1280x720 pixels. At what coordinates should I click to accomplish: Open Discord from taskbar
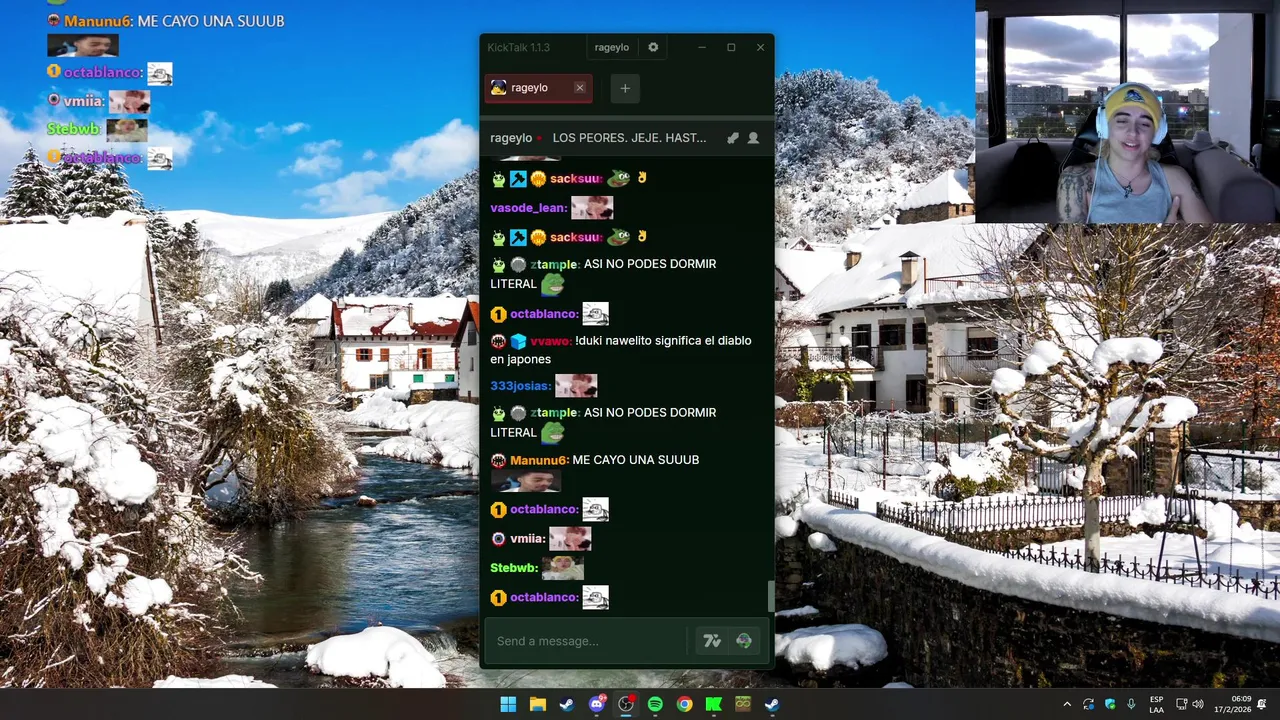[x=597, y=704]
